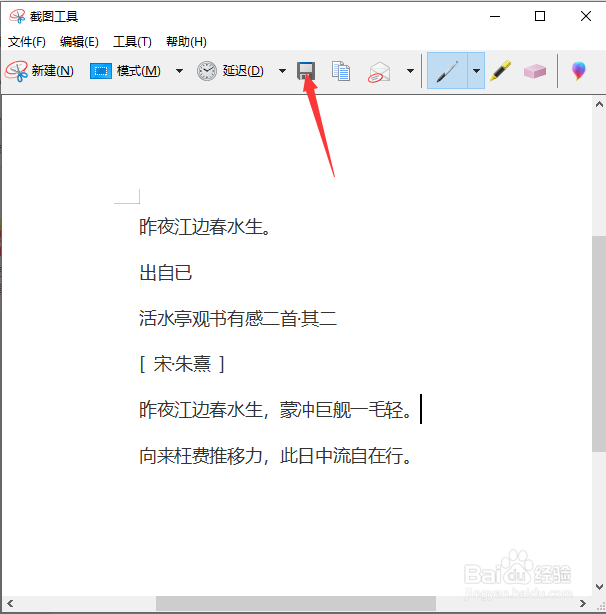This screenshot has height=614, width=606.
Task: Click the horizontal scrollbar right arrow
Action: point(583,603)
